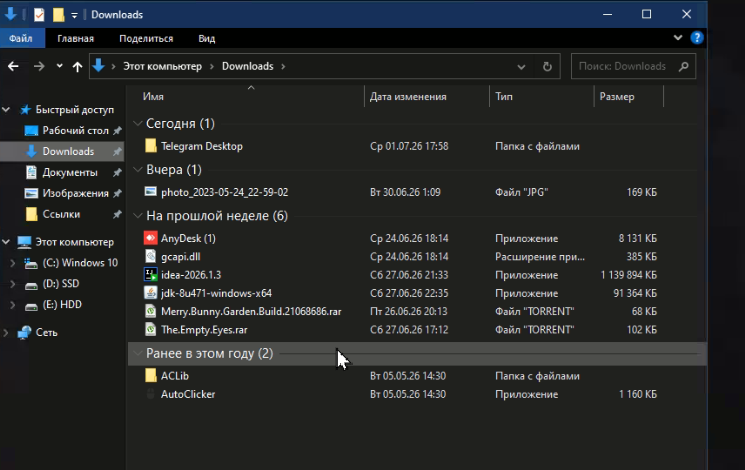
Task: Select the gcapi.dll file icon
Action: tap(151, 257)
